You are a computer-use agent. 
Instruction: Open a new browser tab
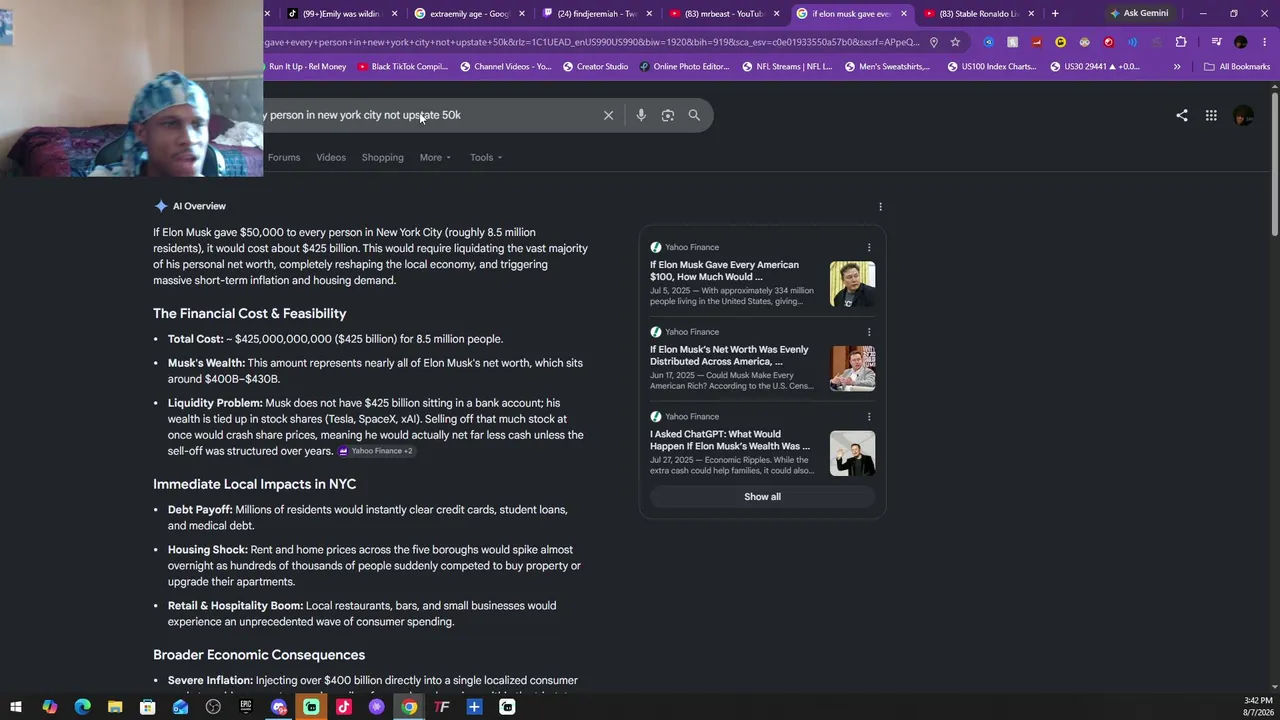click(x=1055, y=13)
